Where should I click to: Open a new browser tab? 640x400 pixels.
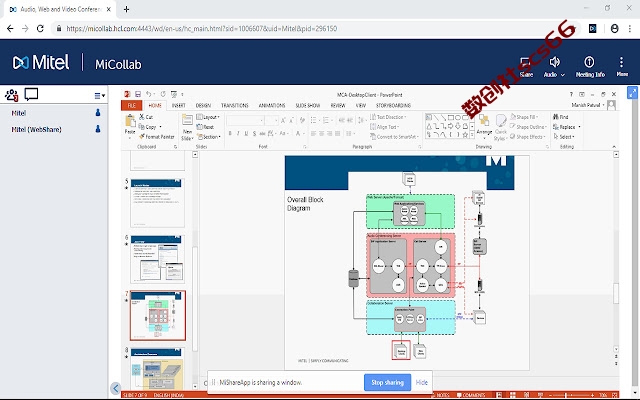pyautogui.click(x=127, y=9)
